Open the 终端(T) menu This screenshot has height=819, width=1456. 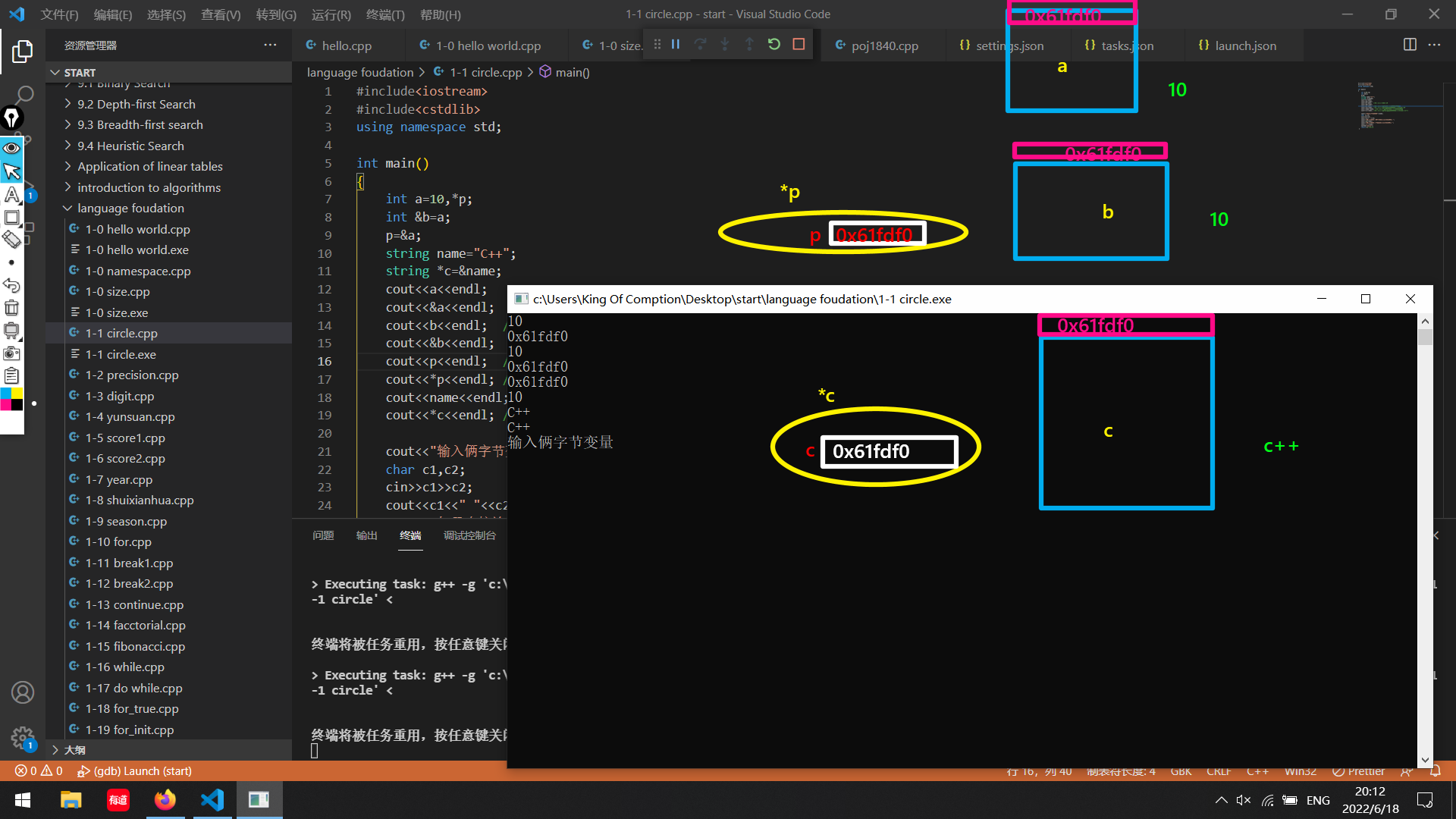tap(385, 14)
